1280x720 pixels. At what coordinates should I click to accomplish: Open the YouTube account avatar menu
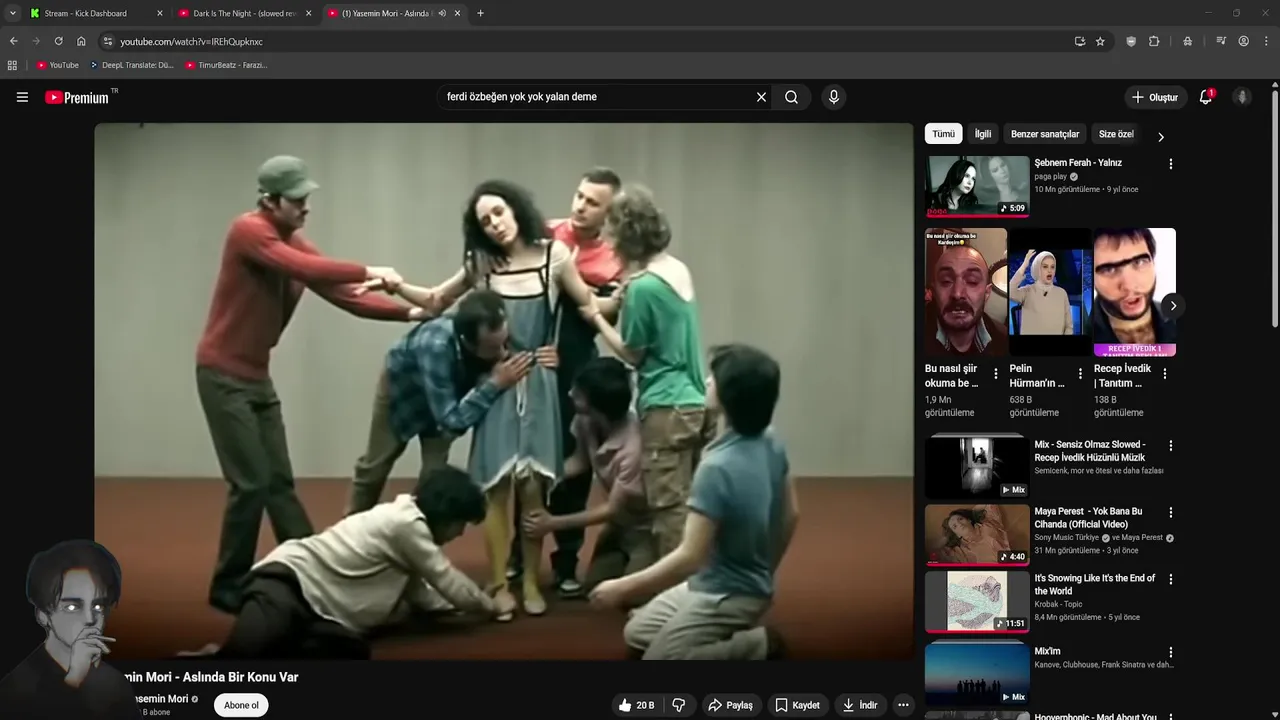(1242, 97)
